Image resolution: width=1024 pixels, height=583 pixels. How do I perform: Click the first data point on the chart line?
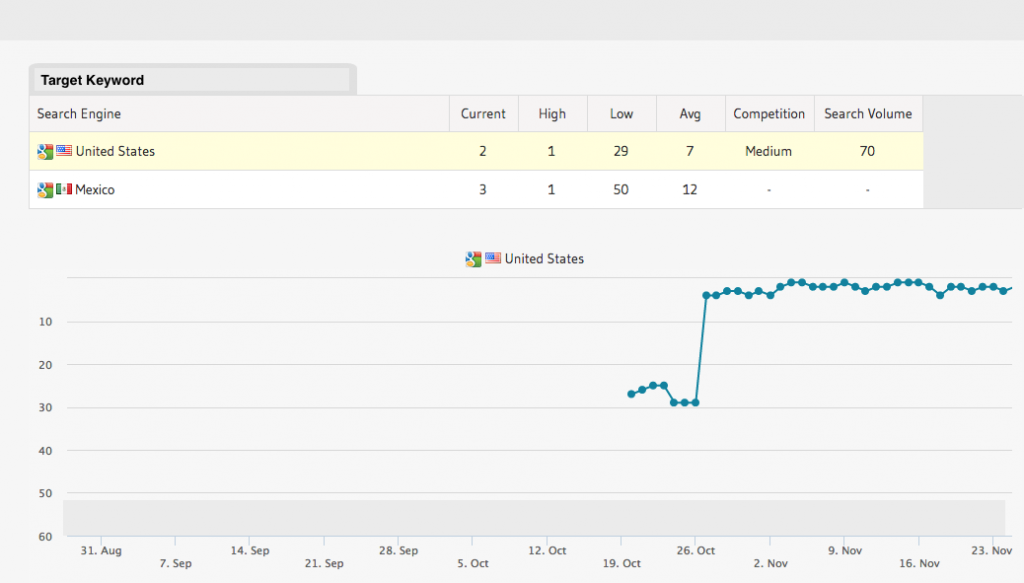(x=632, y=394)
